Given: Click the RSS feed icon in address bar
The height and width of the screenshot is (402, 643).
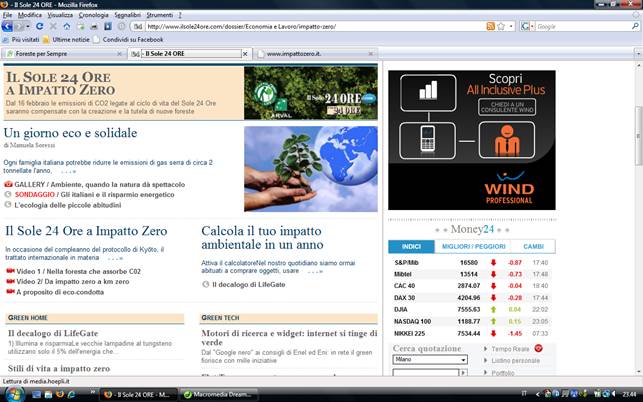Looking at the screenshot, I should pos(490,26).
